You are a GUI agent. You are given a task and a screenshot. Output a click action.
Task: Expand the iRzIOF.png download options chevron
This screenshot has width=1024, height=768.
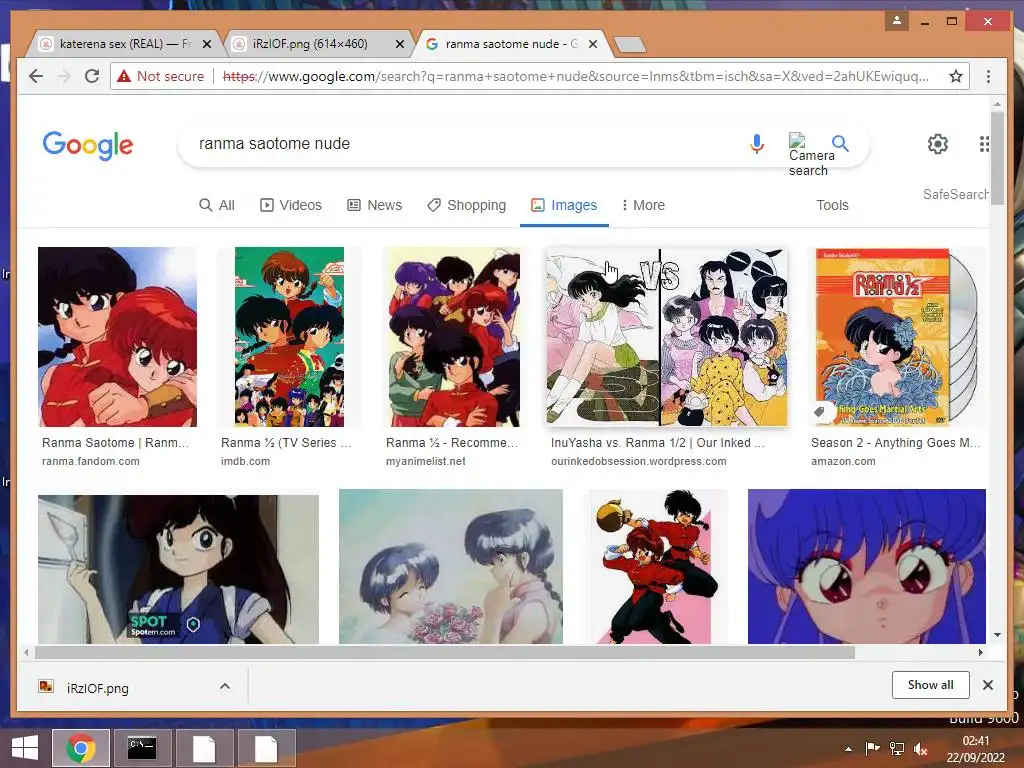pos(225,686)
